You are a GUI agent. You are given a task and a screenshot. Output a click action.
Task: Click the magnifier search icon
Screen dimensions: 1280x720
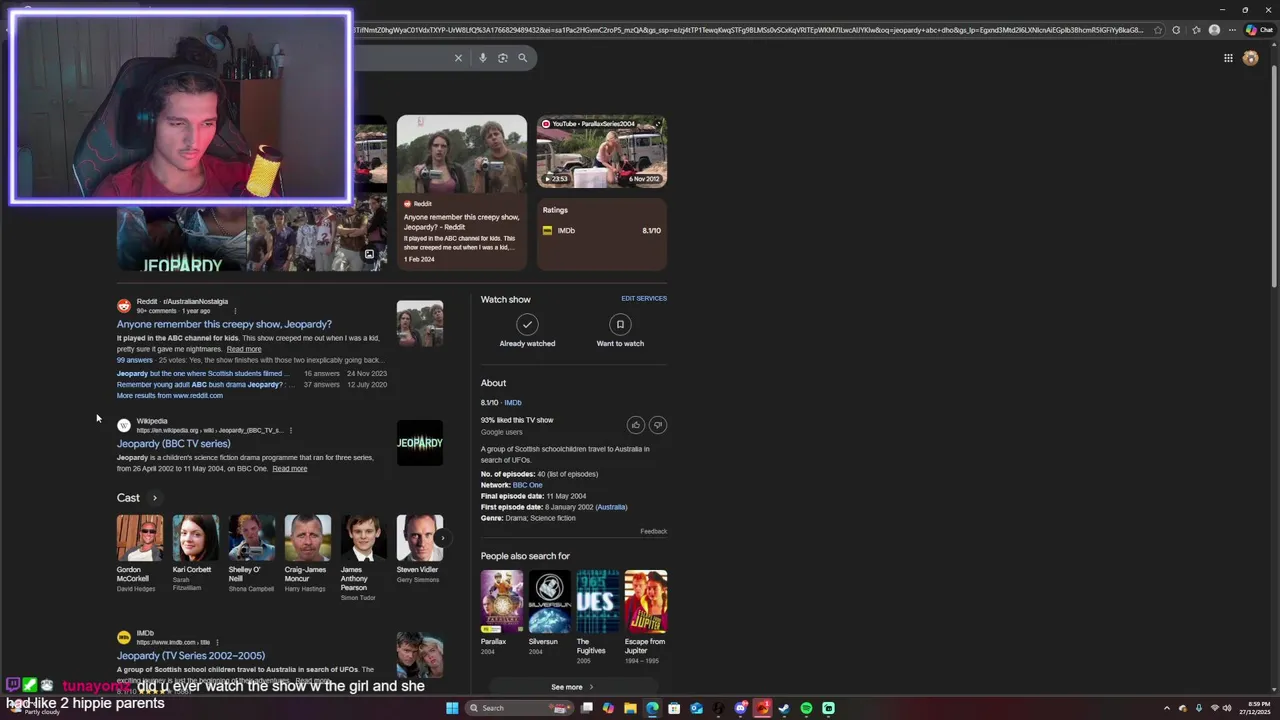(x=522, y=58)
